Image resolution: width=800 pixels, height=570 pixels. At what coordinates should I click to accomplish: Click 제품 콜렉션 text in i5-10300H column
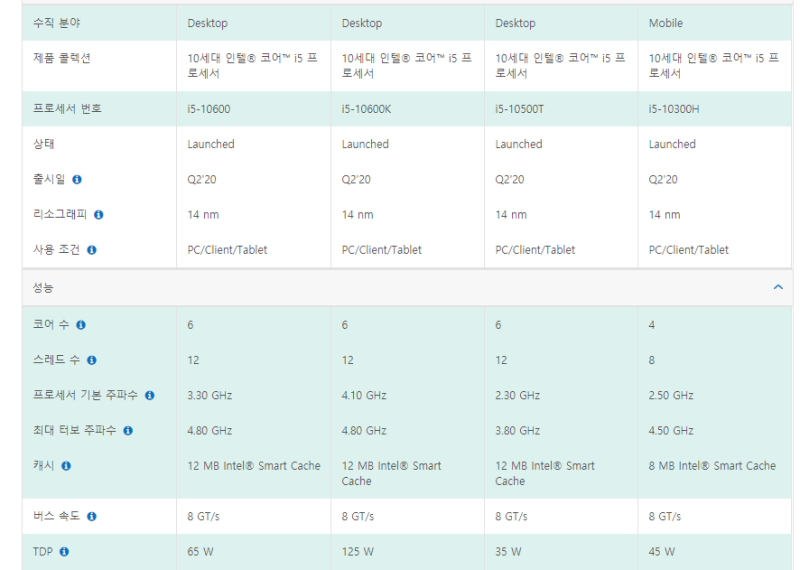coord(714,66)
